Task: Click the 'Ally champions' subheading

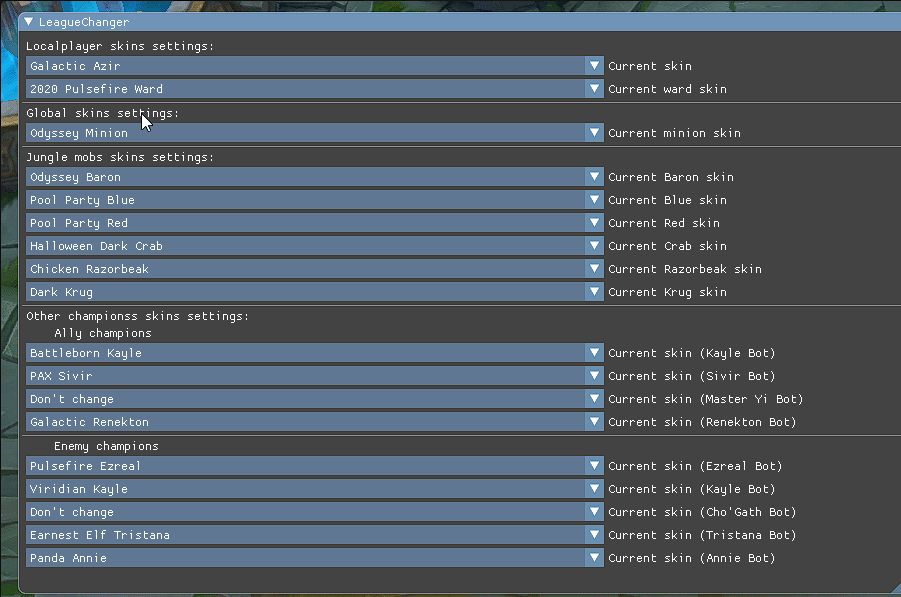Action: tap(103, 333)
